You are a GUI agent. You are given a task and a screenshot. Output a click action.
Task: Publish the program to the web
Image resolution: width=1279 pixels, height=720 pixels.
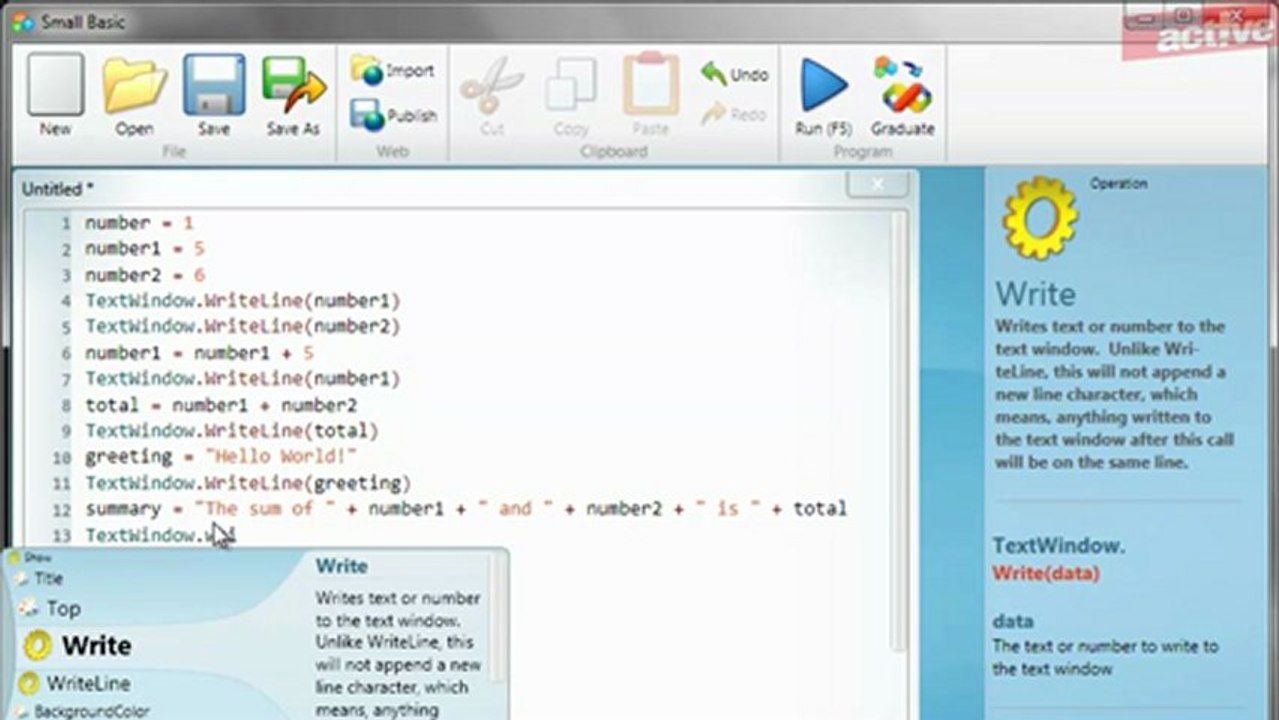click(x=393, y=115)
